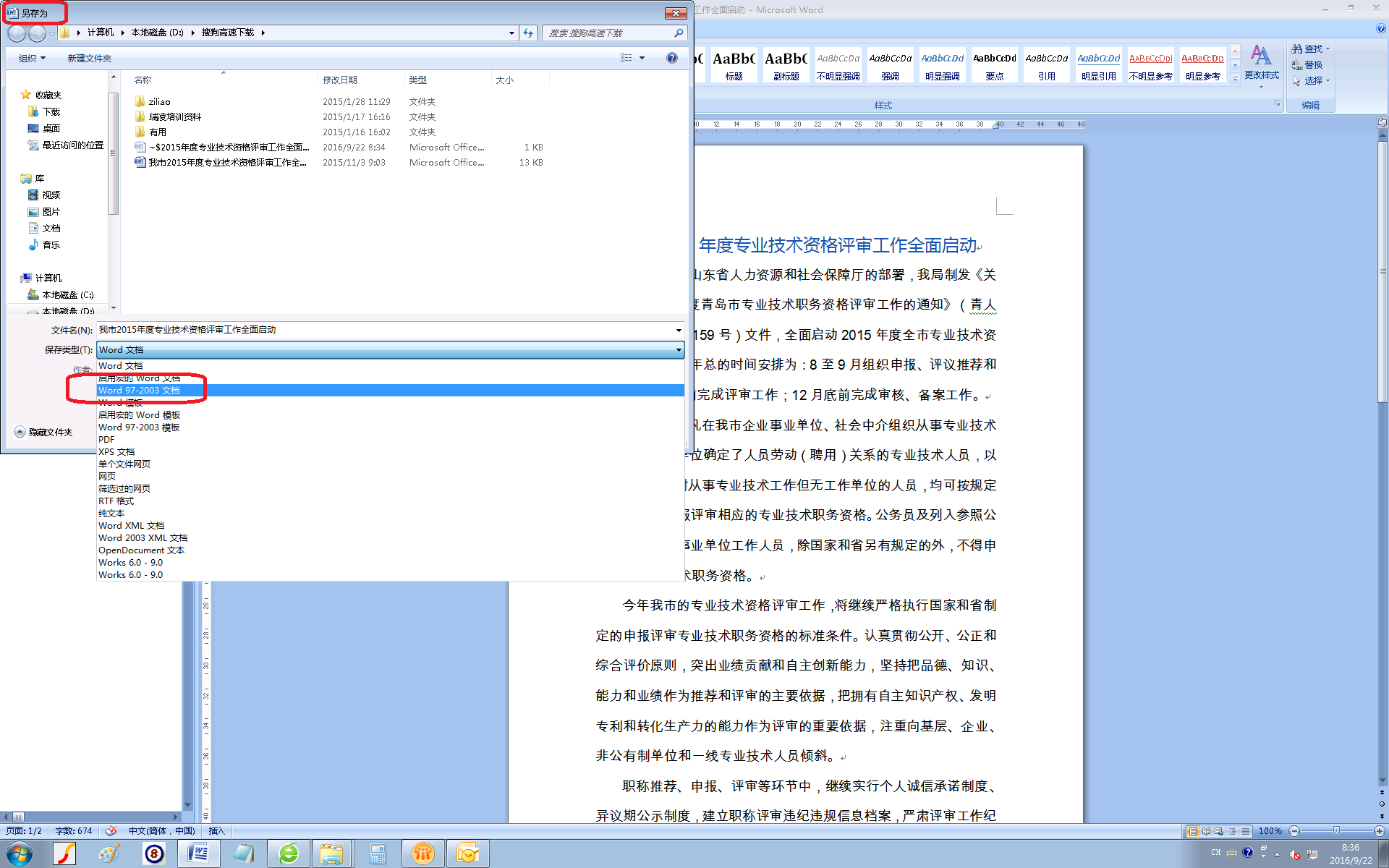Toggle 隐藏文件夹 to hide the folder pane
This screenshot has height=868, width=1389.
pos(43,432)
